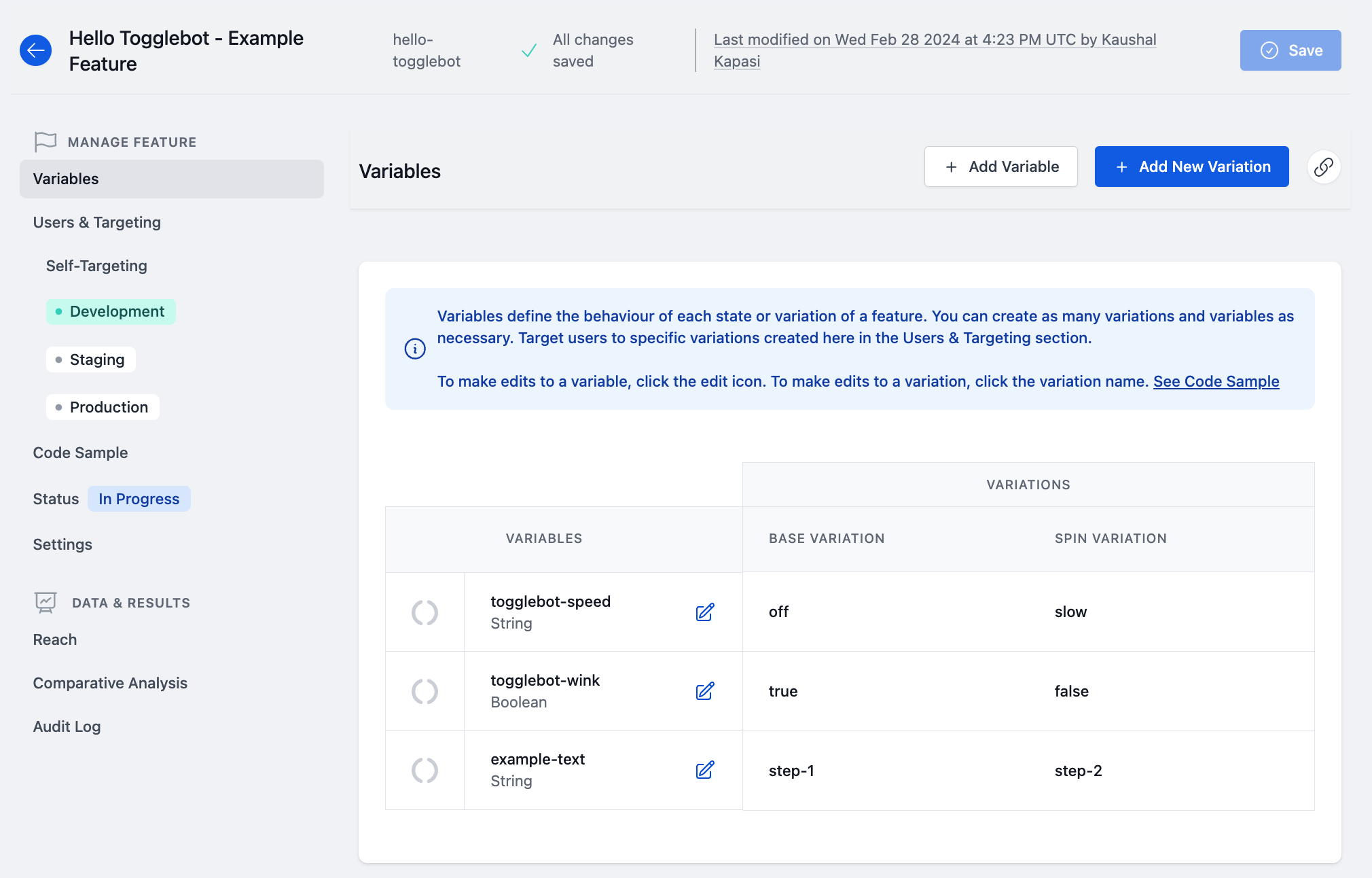Click the See Code Sample link
Image resolution: width=1372 pixels, height=878 pixels.
coord(1217,380)
